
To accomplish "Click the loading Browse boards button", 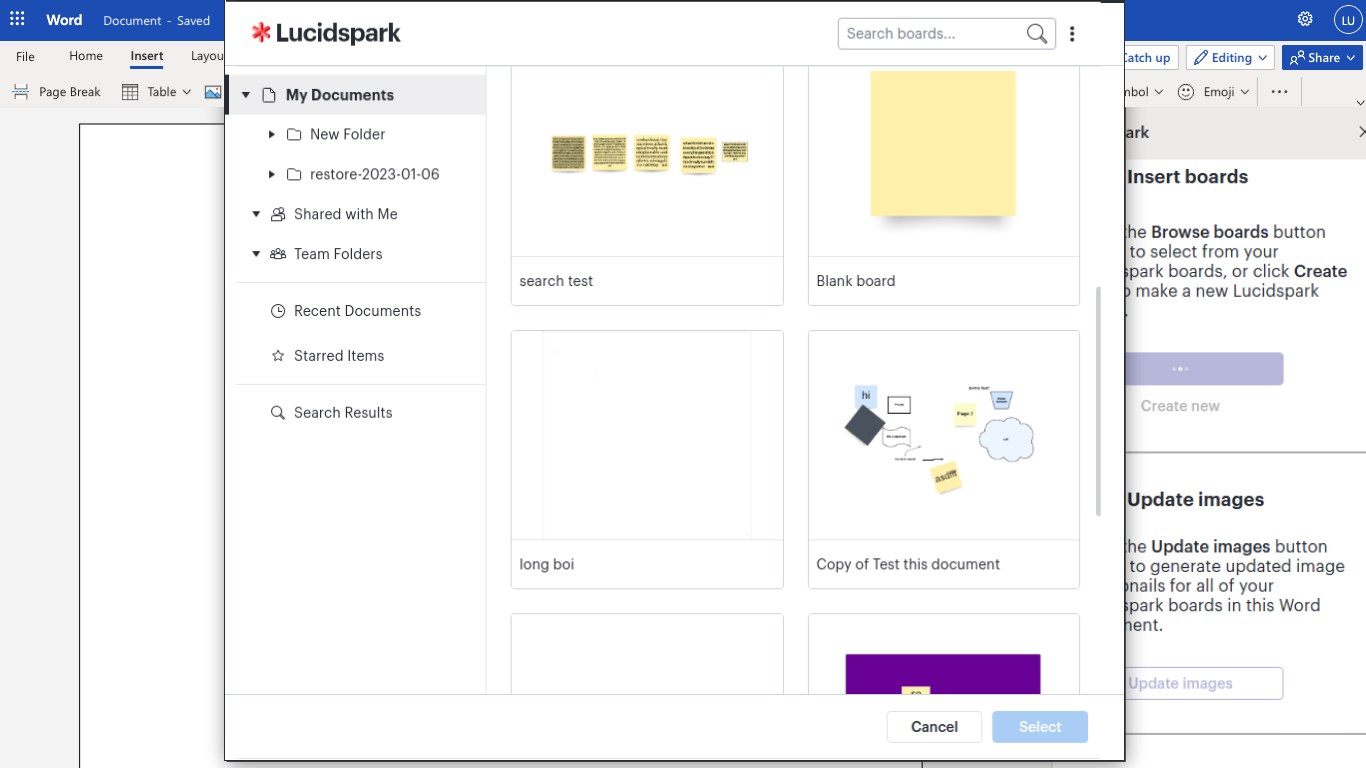I will coord(1204,369).
